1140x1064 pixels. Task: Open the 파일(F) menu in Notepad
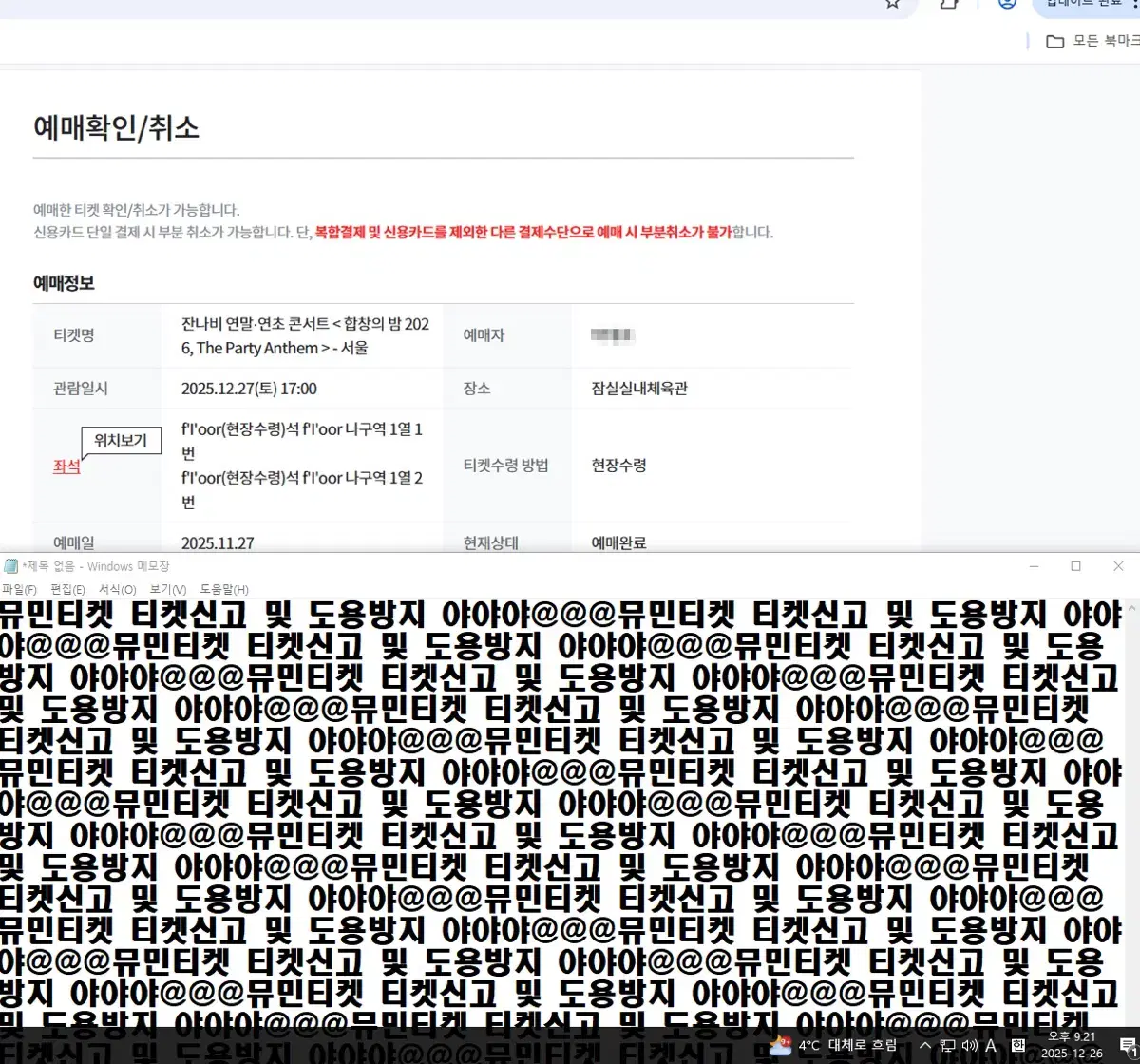(x=19, y=589)
